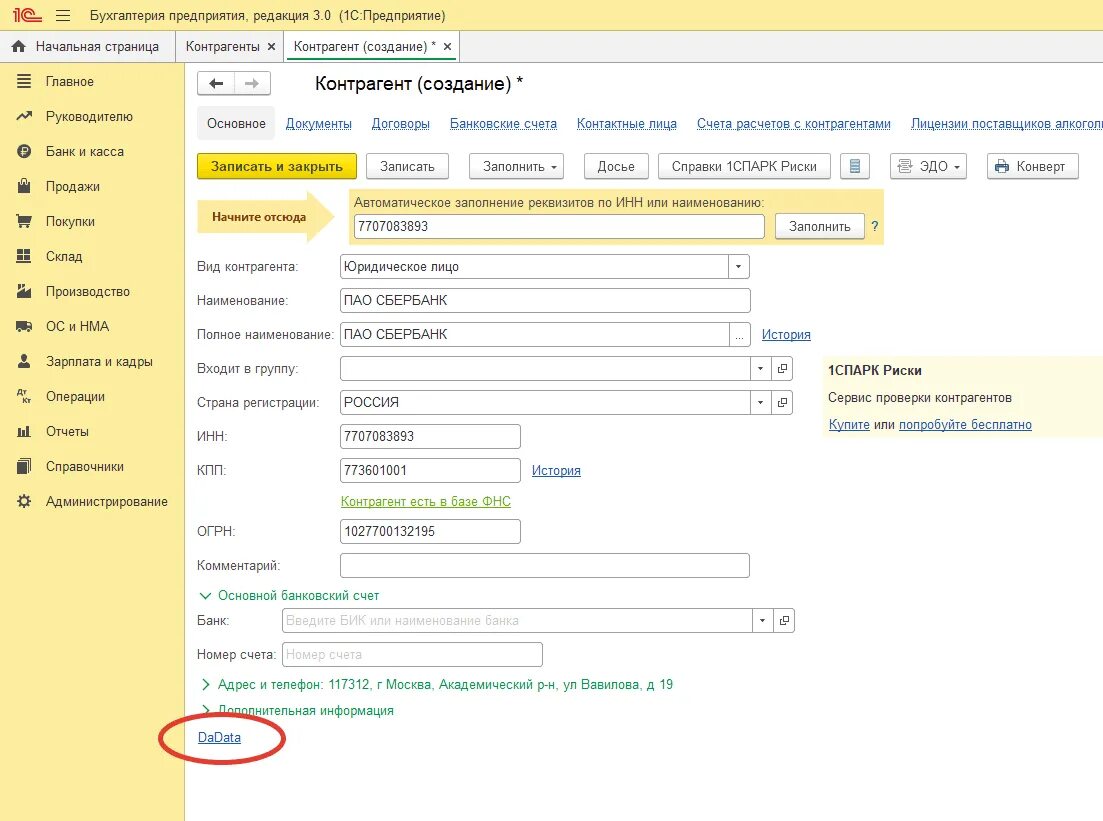Open the Договоры form link
Image resolution: width=1103 pixels, height=821 pixels.
[401, 124]
